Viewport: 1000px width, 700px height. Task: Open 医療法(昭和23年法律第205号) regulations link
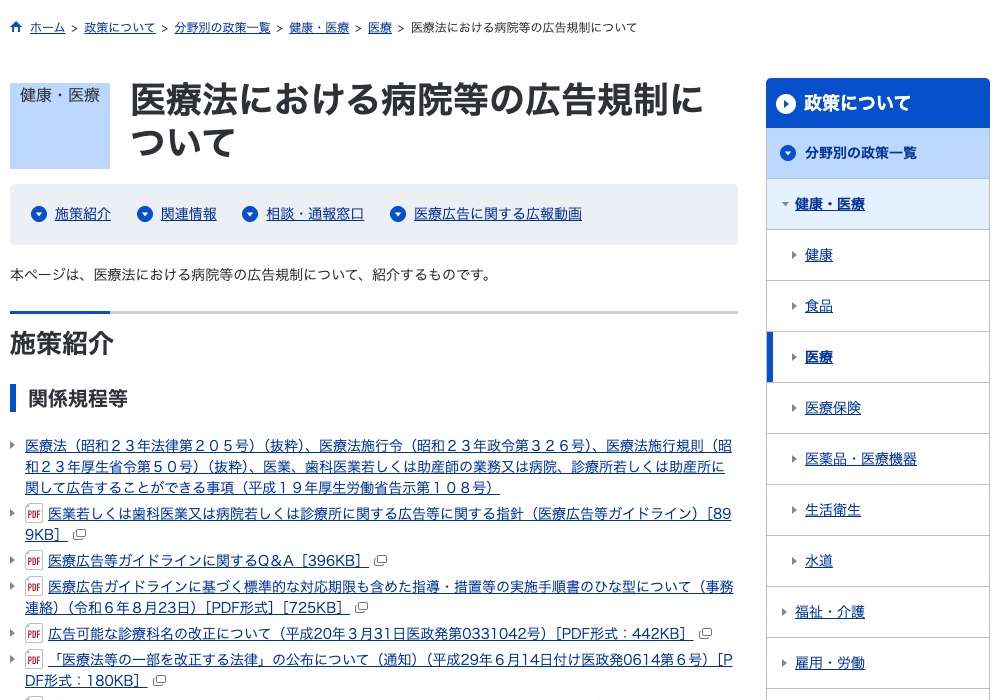pos(378,467)
